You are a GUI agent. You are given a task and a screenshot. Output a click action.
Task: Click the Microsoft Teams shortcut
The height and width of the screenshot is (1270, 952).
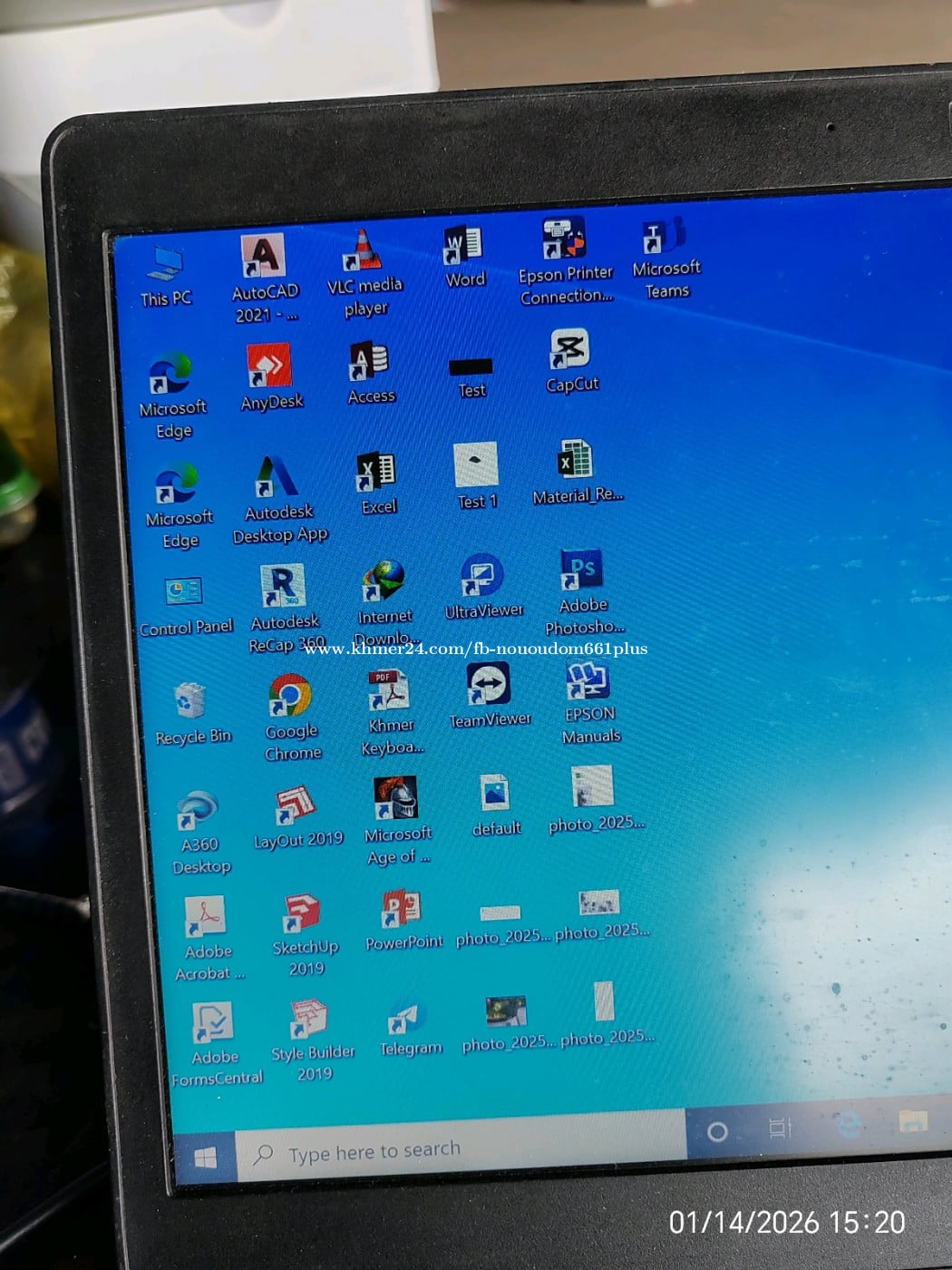665,236
